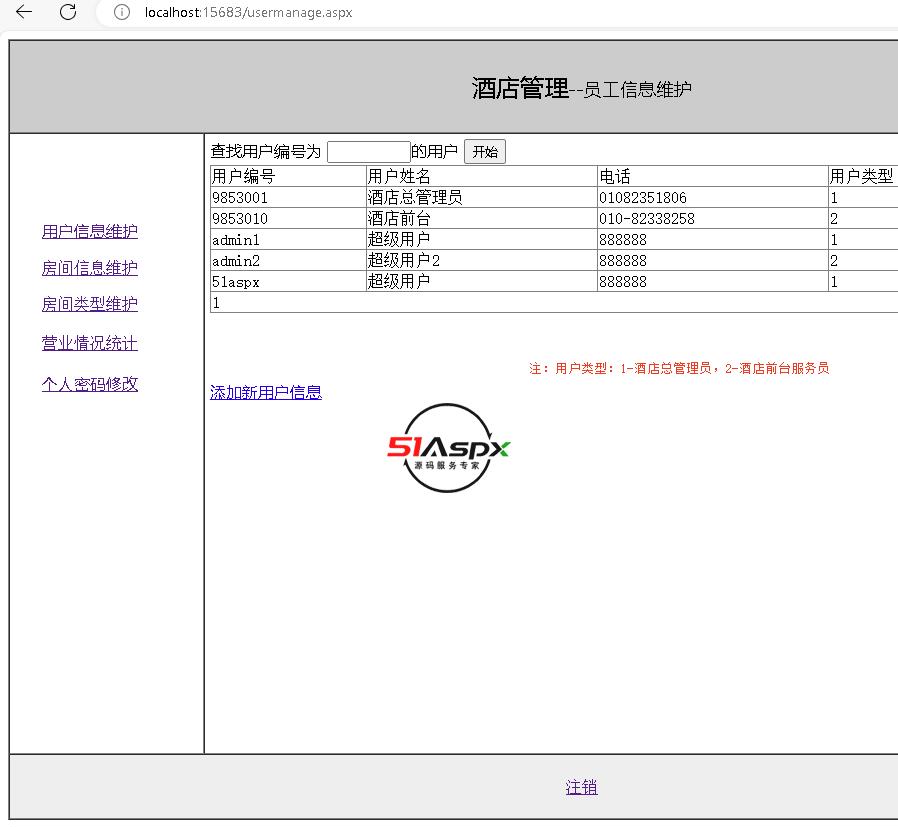Click the browser back arrow
Image resolution: width=898 pixels, height=827 pixels.
point(24,12)
